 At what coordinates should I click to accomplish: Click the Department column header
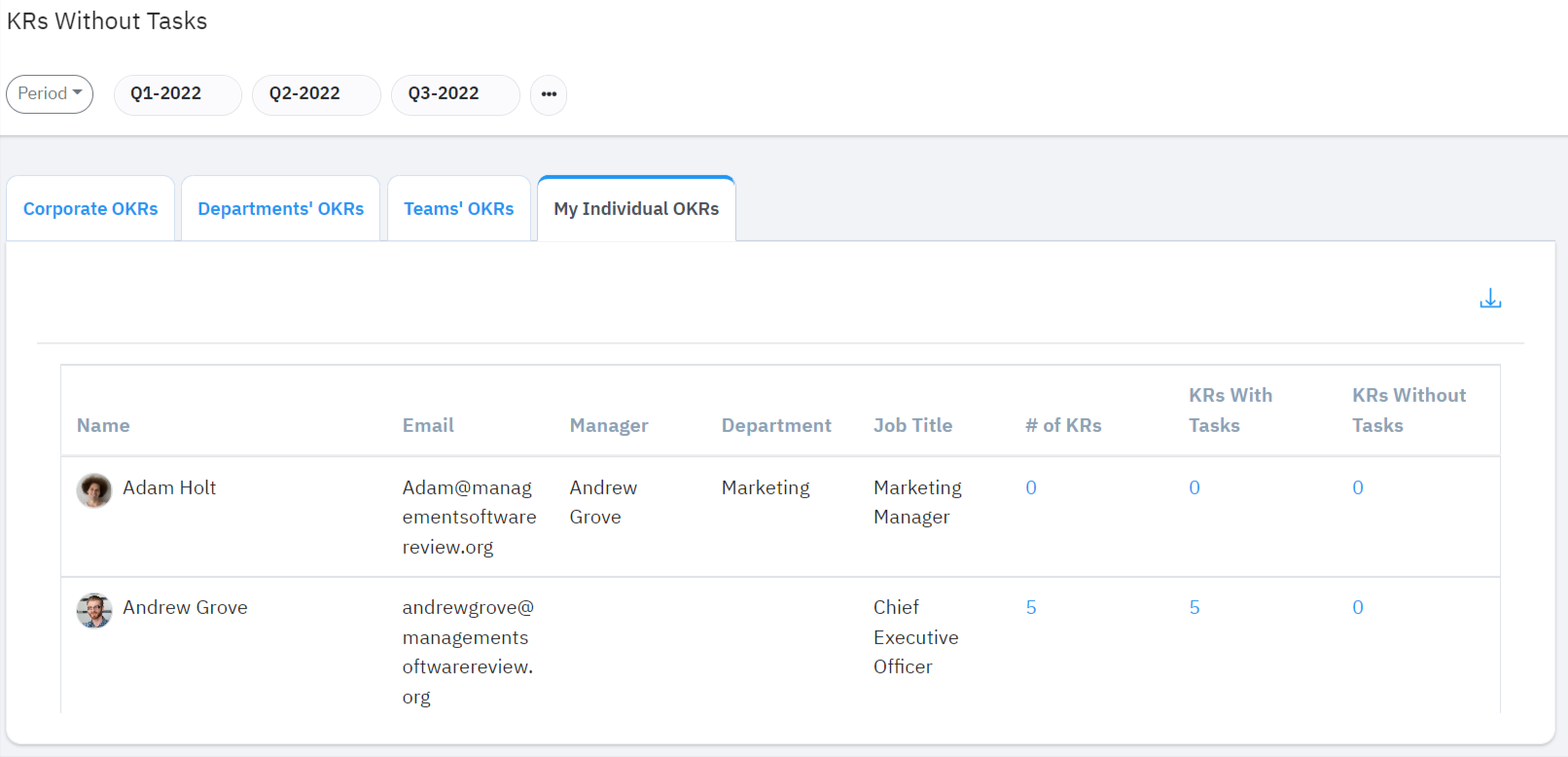click(776, 425)
